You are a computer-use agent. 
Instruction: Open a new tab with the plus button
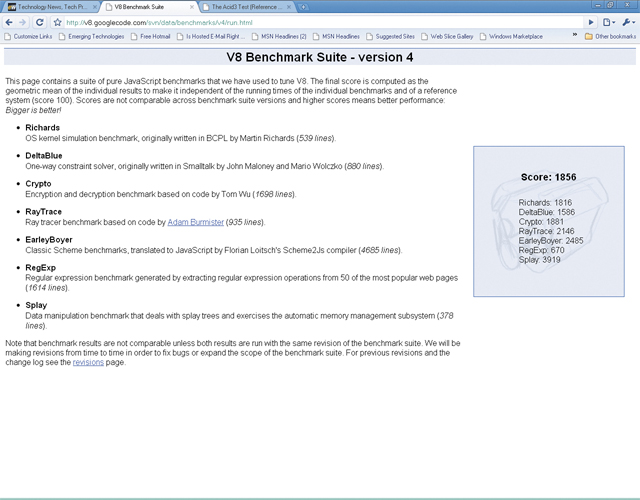[x=303, y=7]
